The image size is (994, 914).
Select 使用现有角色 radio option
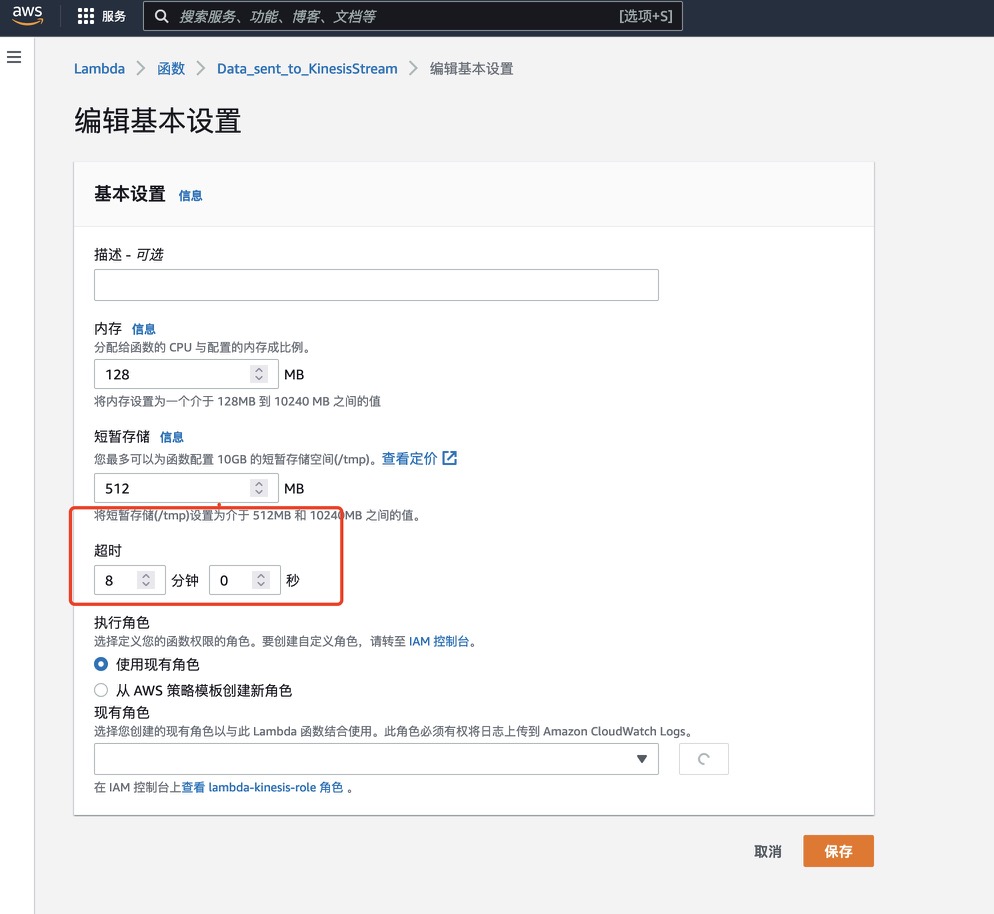click(x=101, y=664)
